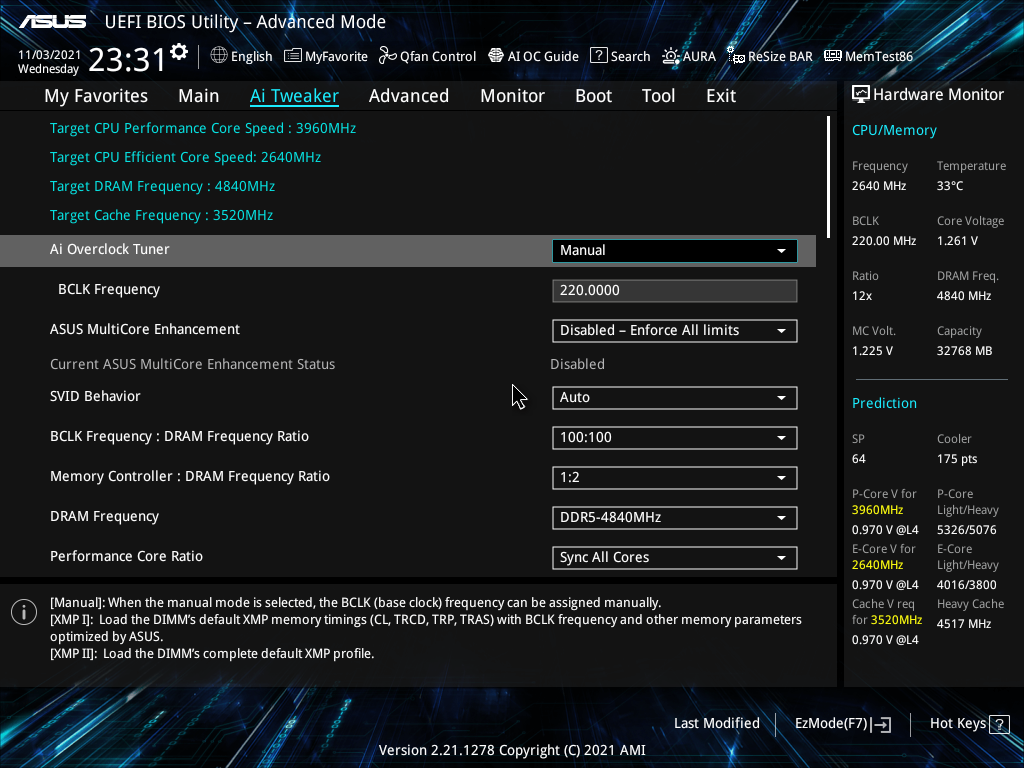Click the 175 pts Cooler value

(x=957, y=459)
